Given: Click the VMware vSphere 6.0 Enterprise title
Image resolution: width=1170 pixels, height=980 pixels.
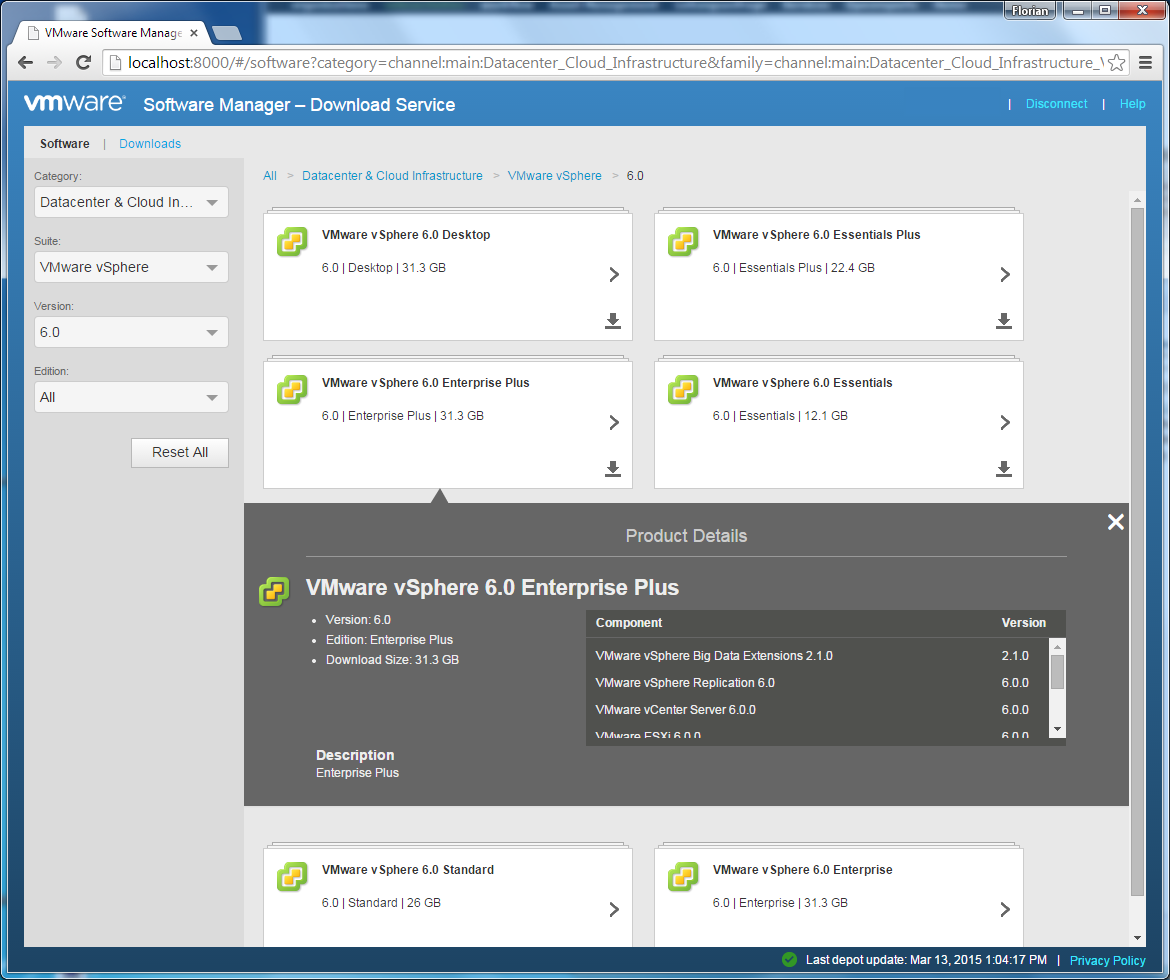Looking at the screenshot, I should click(802, 870).
